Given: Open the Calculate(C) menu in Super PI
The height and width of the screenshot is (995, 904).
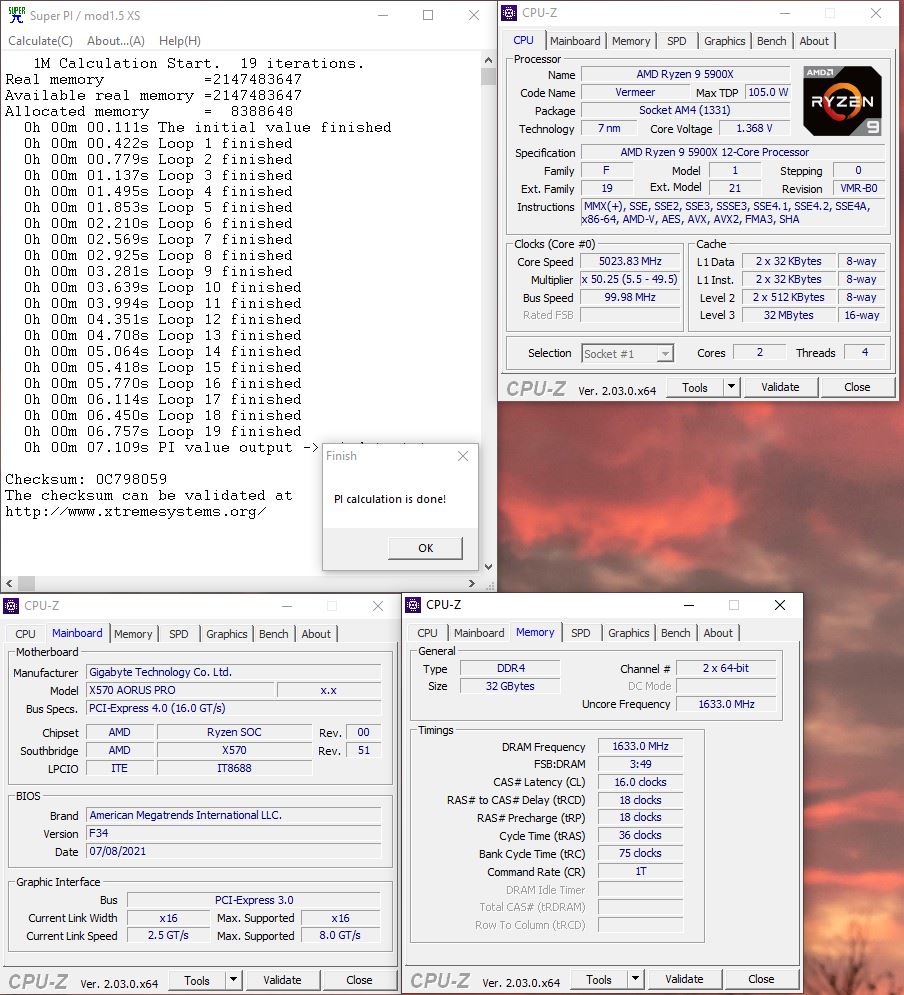Looking at the screenshot, I should pos(41,41).
